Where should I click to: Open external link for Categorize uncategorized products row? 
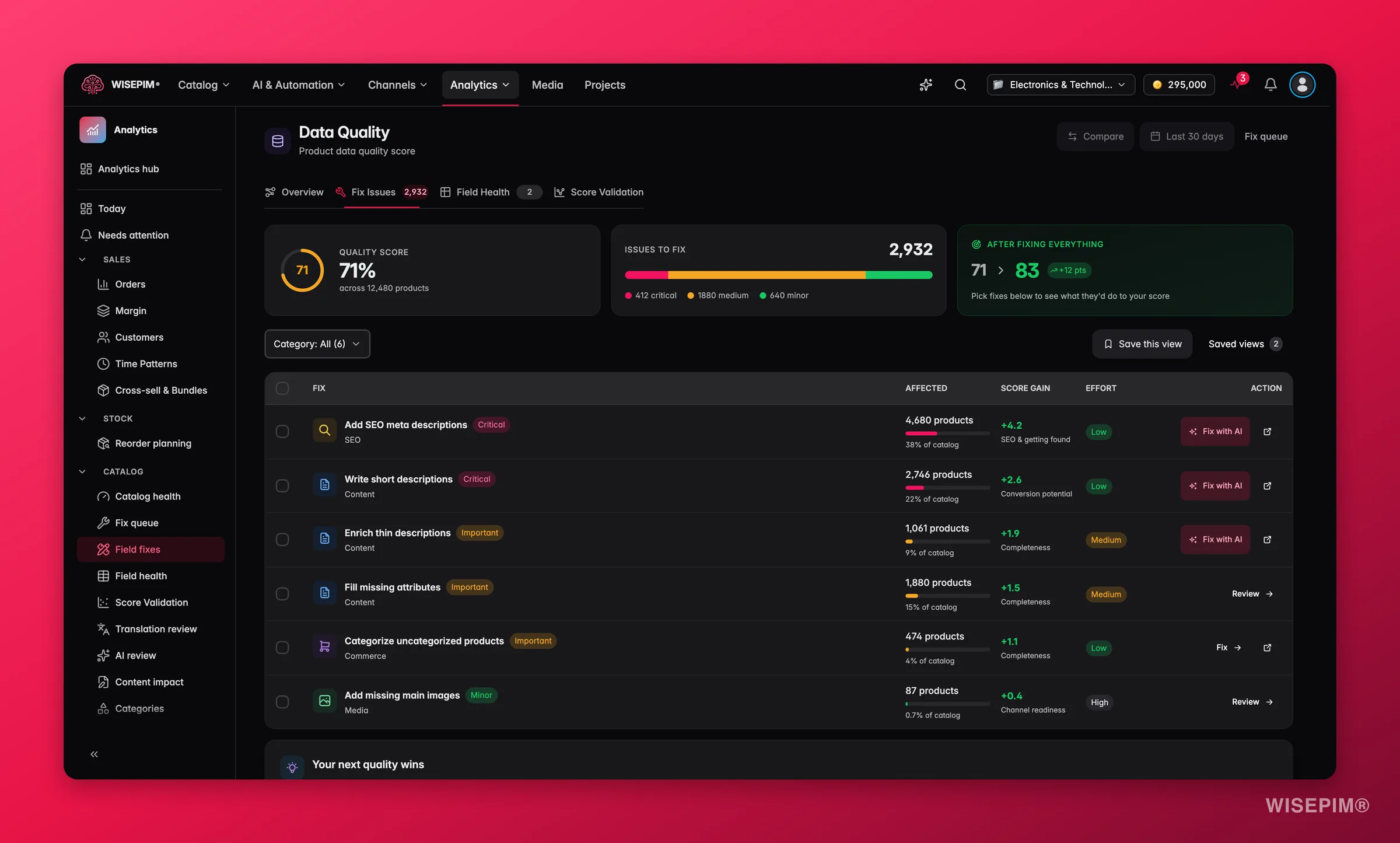[1267, 648]
